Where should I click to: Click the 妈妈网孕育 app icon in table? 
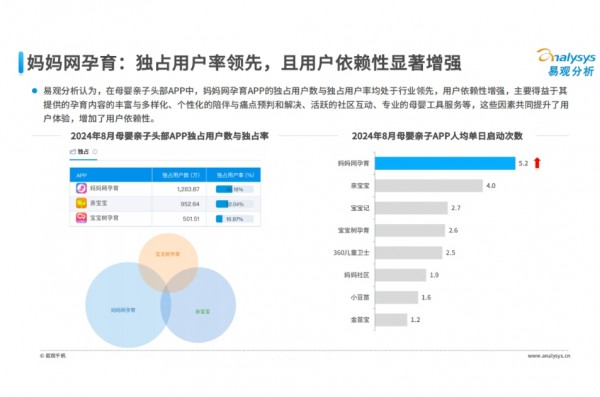[81, 188]
